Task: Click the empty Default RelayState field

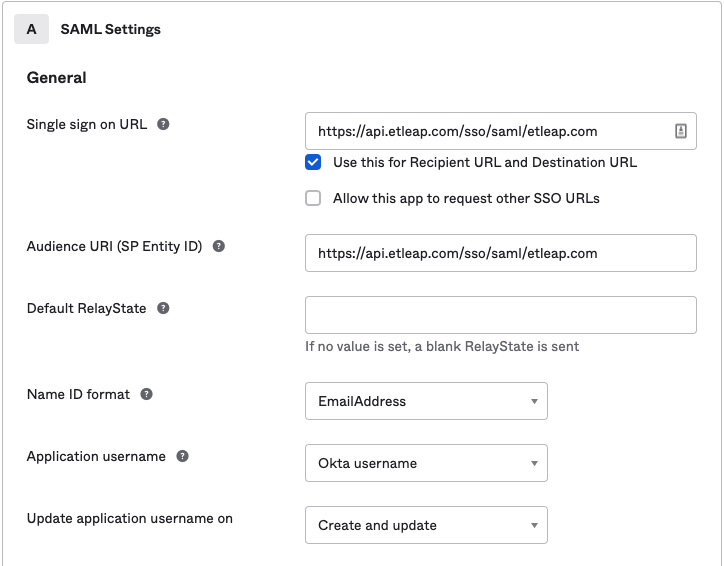Action: pyautogui.click(x=500, y=315)
